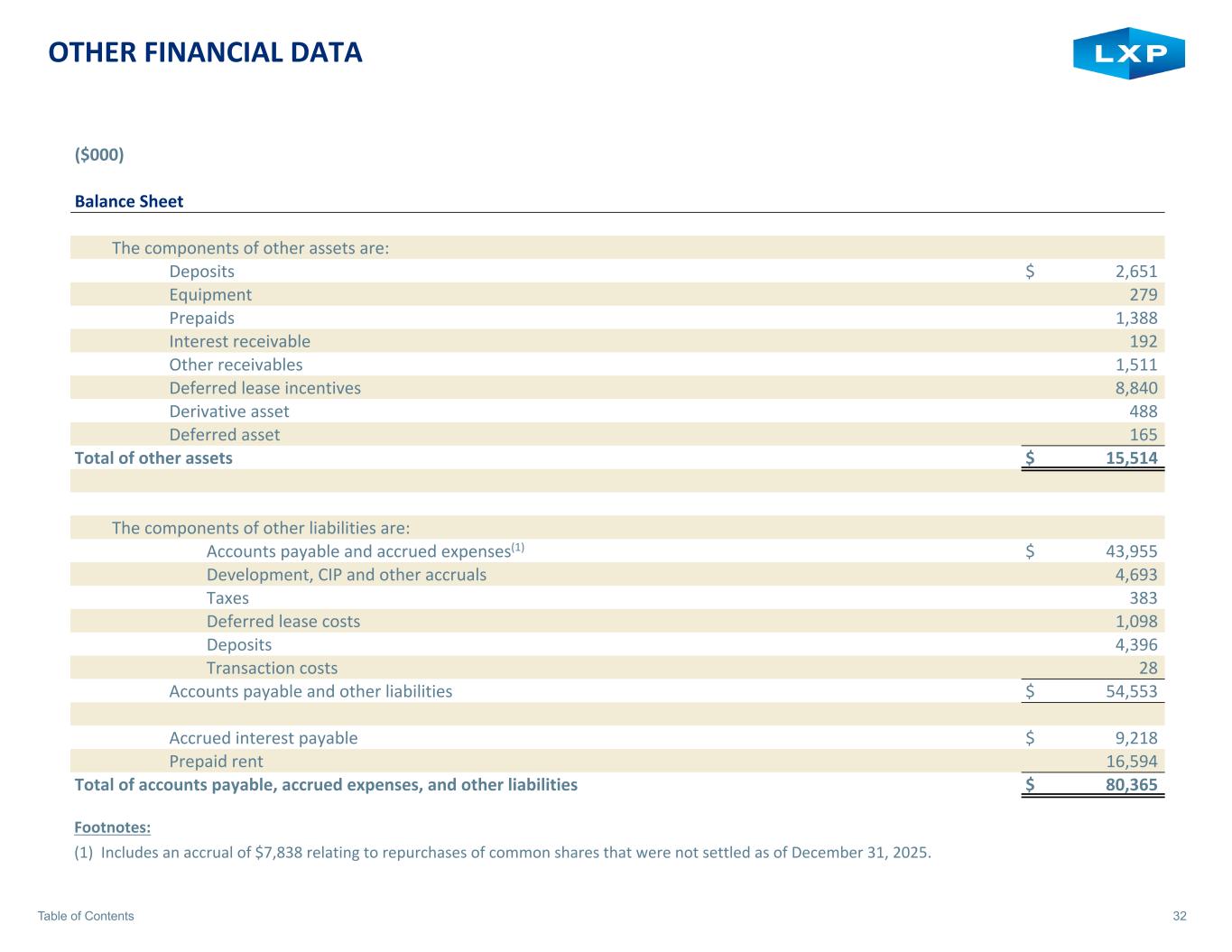Click the Deferred lease incentives row label

264,388
